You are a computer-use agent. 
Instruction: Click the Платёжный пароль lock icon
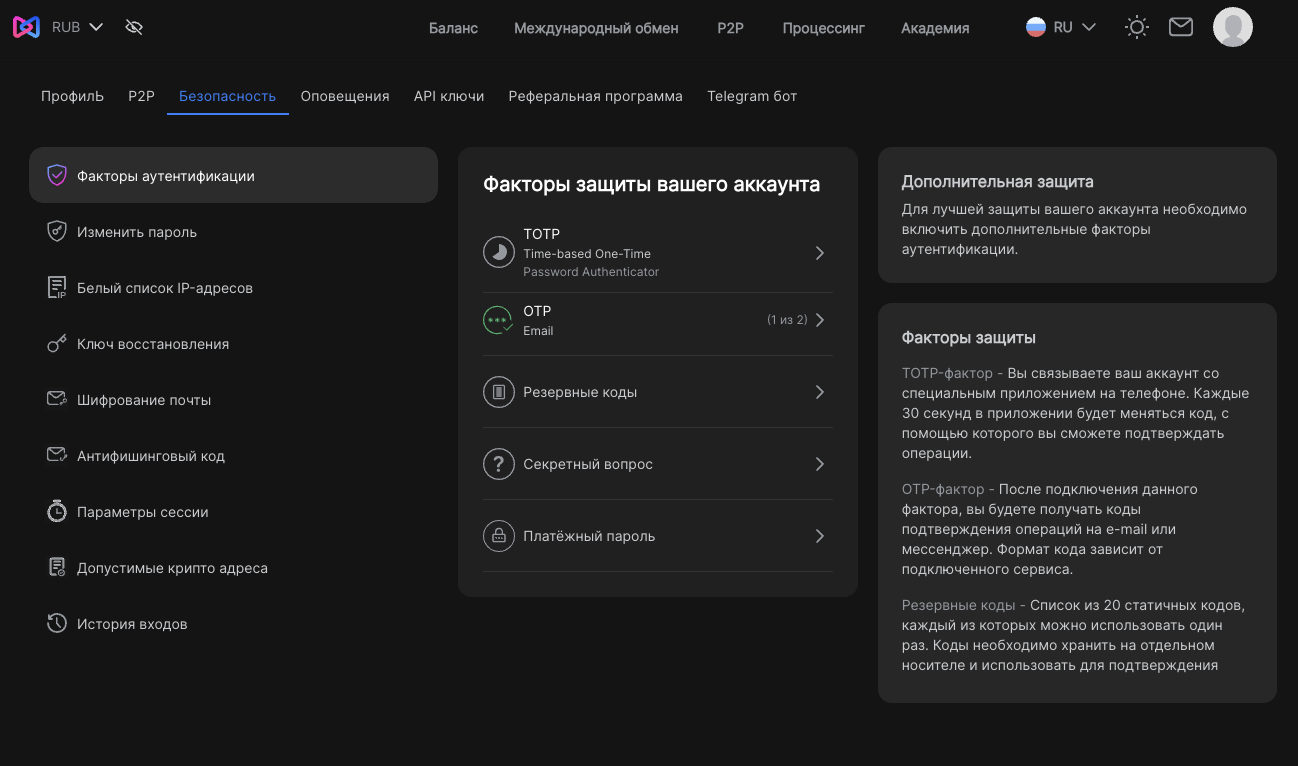click(x=499, y=536)
